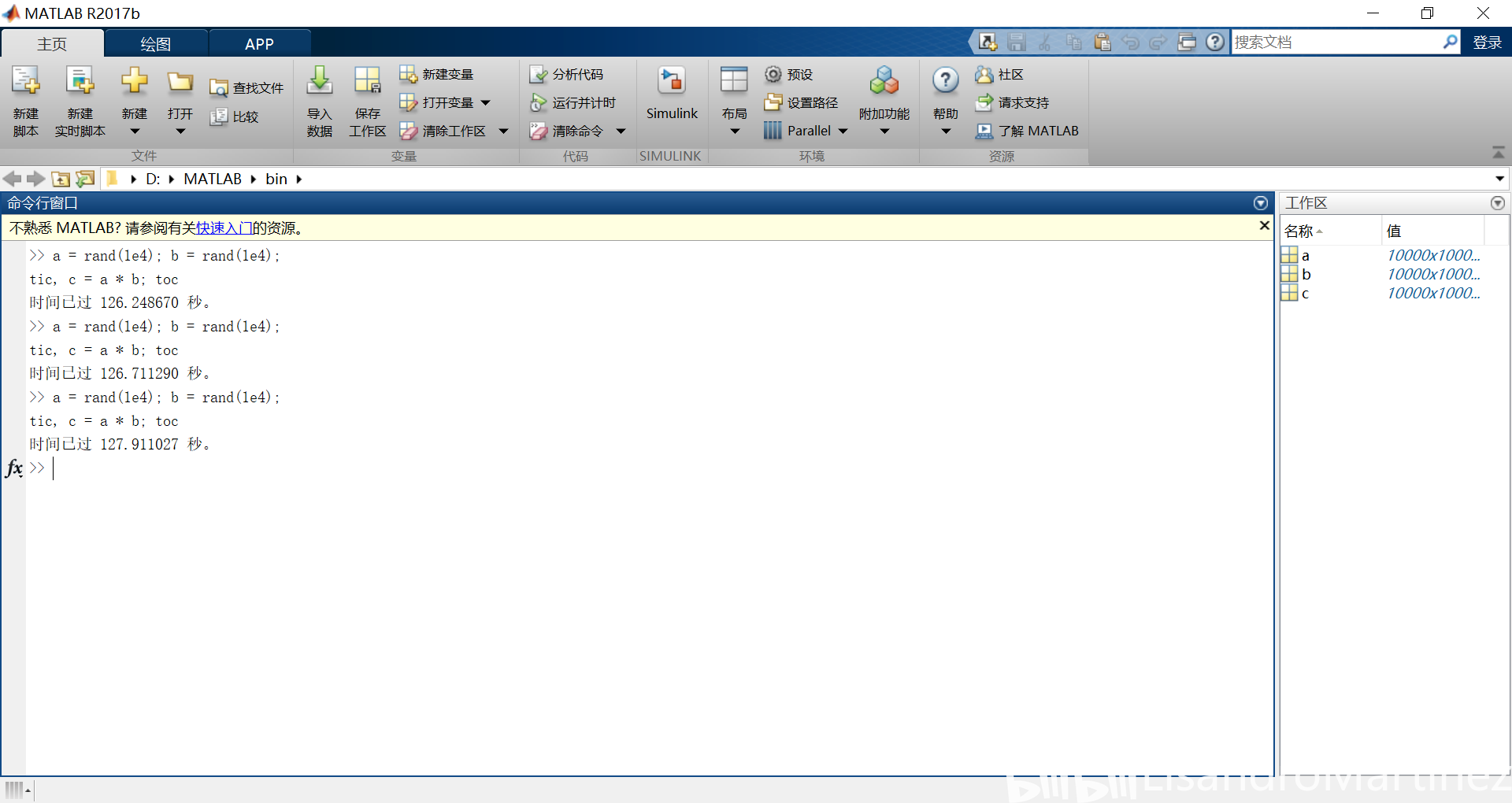The image size is (1512, 803).
Task: Click the yellow plus New (新建) icon
Action: click(134, 80)
